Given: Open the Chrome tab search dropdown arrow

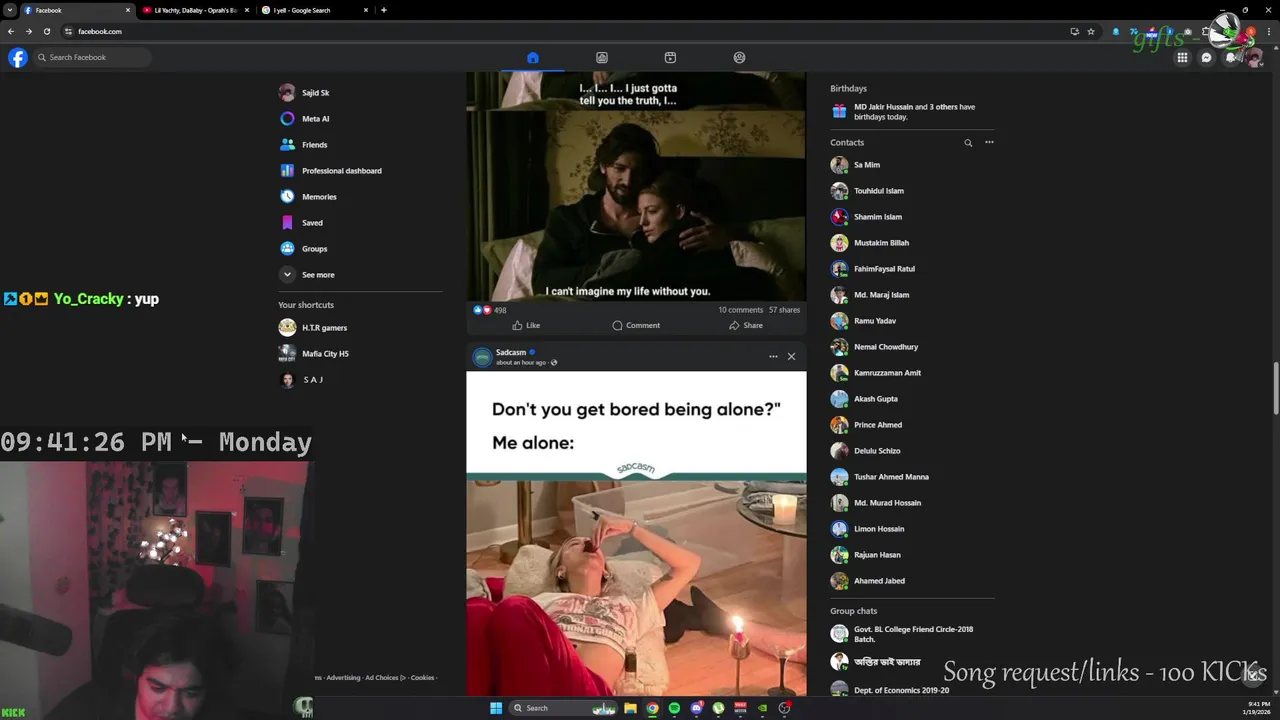Looking at the screenshot, I should 9,10.
